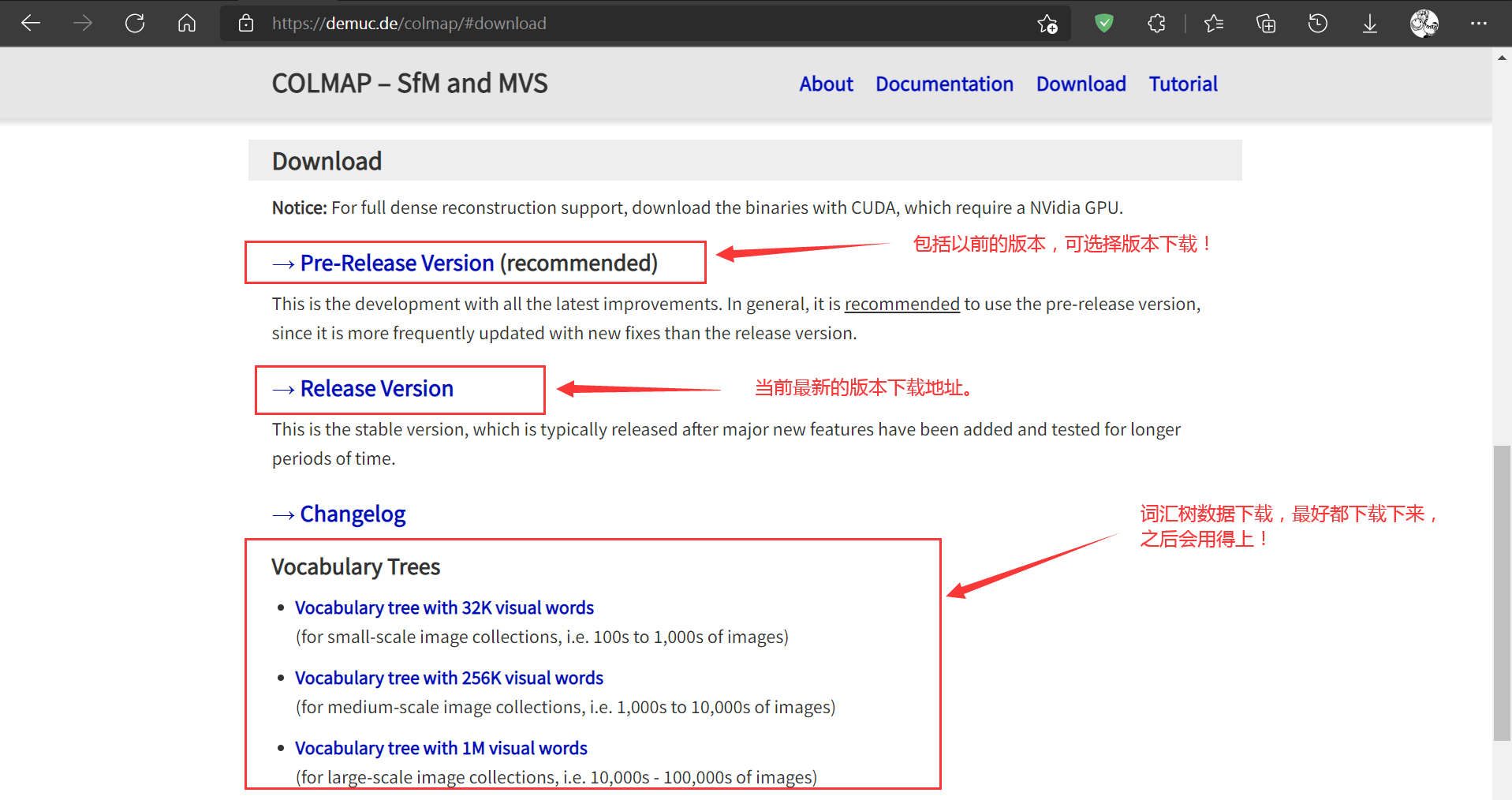
Task: View site security lock information
Action: (x=245, y=23)
